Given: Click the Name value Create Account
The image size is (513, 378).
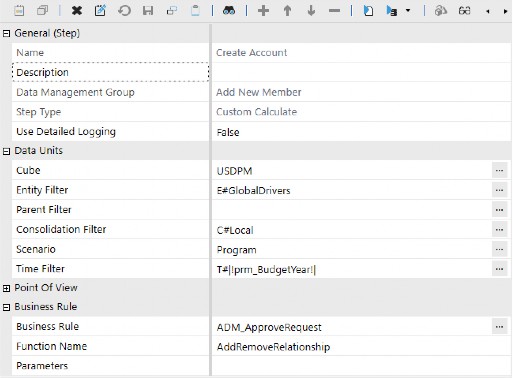Looking at the screenshot, I should coord(251,53).
